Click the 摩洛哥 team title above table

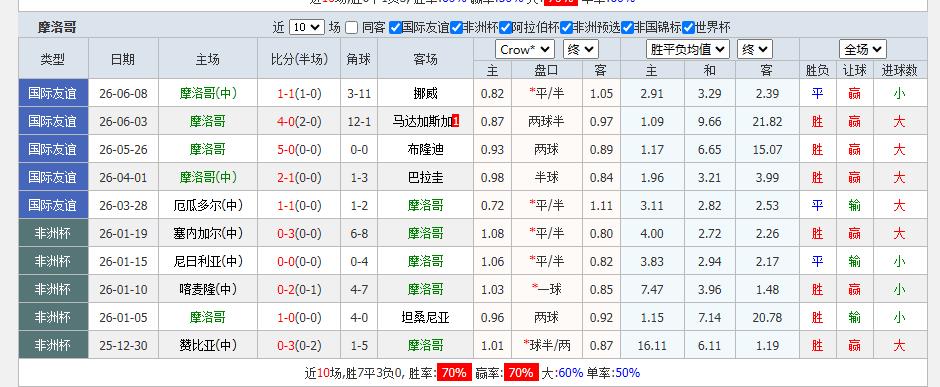[58, 28]
